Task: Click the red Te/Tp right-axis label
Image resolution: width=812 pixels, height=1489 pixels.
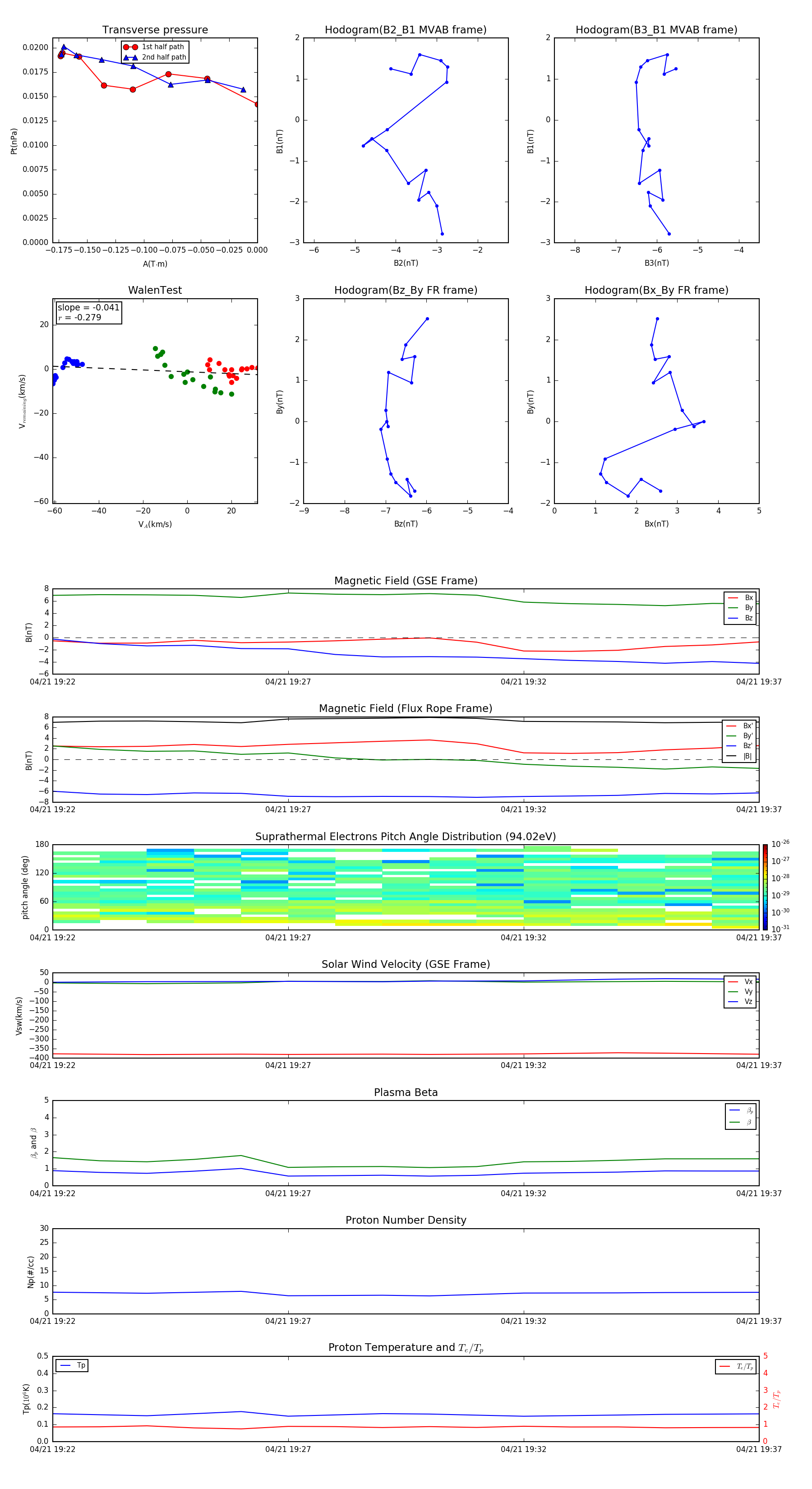Action: tap(776, 1399)
